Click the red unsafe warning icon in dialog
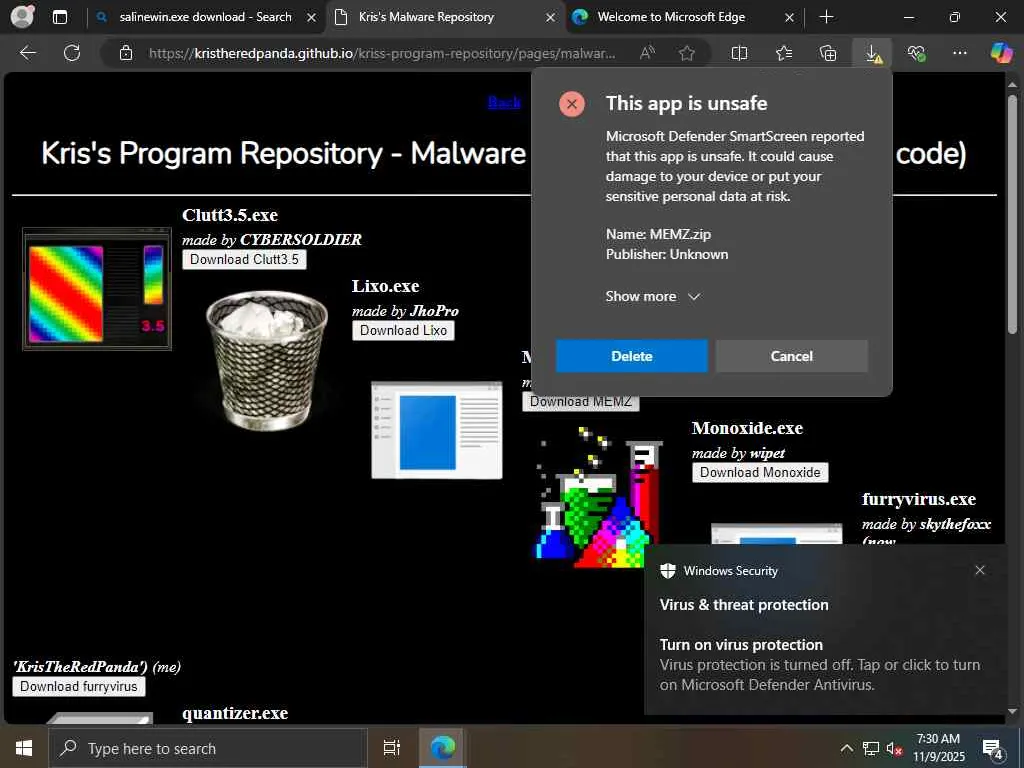This screenshot has width=1024, height=768. click(x=571, y=104)
